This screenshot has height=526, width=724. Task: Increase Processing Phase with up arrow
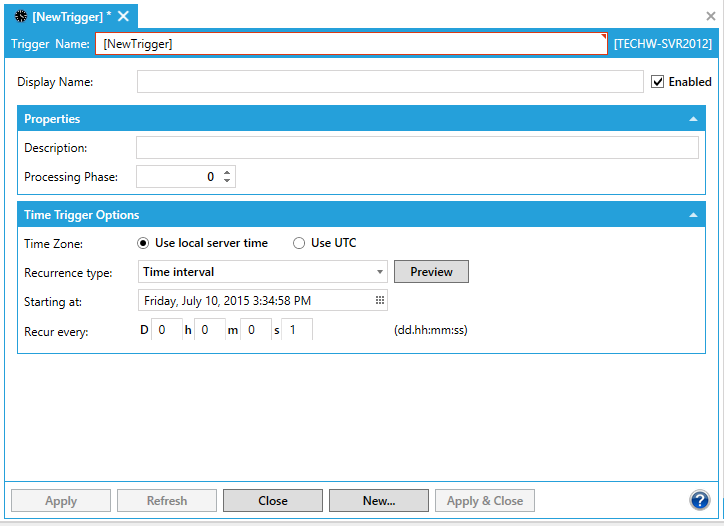[227, 172]
